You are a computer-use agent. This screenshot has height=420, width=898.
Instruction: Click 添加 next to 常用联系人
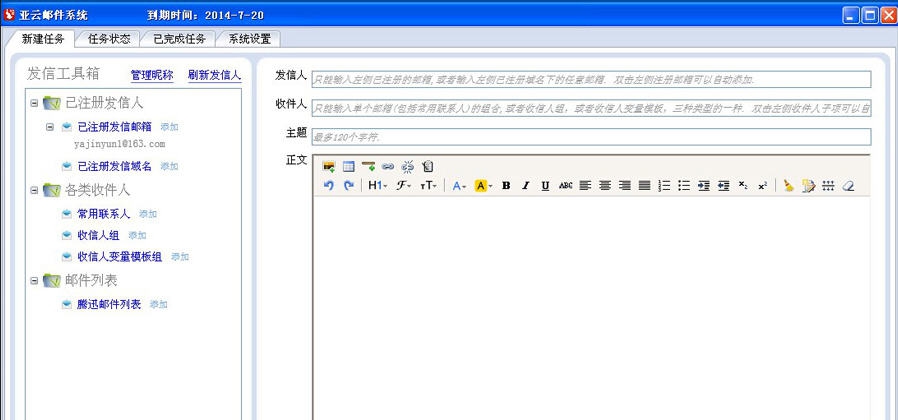click(x=148, y=214)
